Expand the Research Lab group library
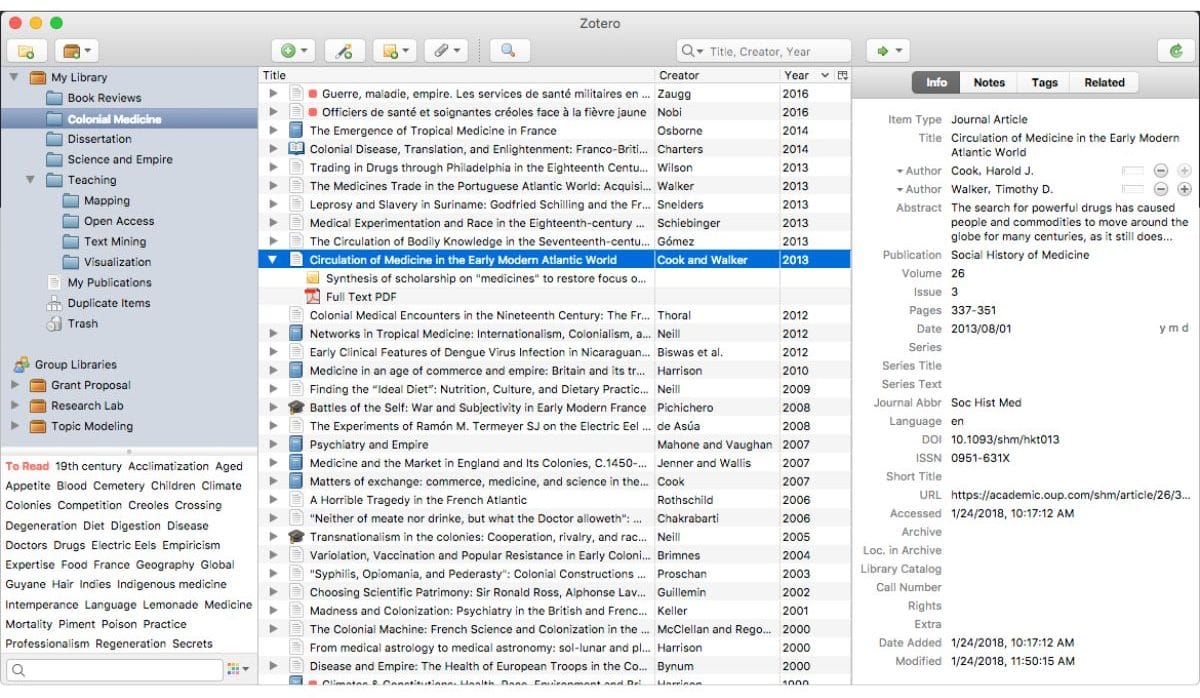The height and width of the screenshot is (698, 1200). tap(15, 406)
